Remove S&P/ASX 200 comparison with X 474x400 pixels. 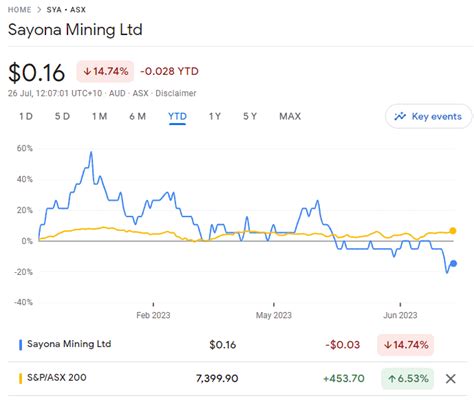pos(451,379)
